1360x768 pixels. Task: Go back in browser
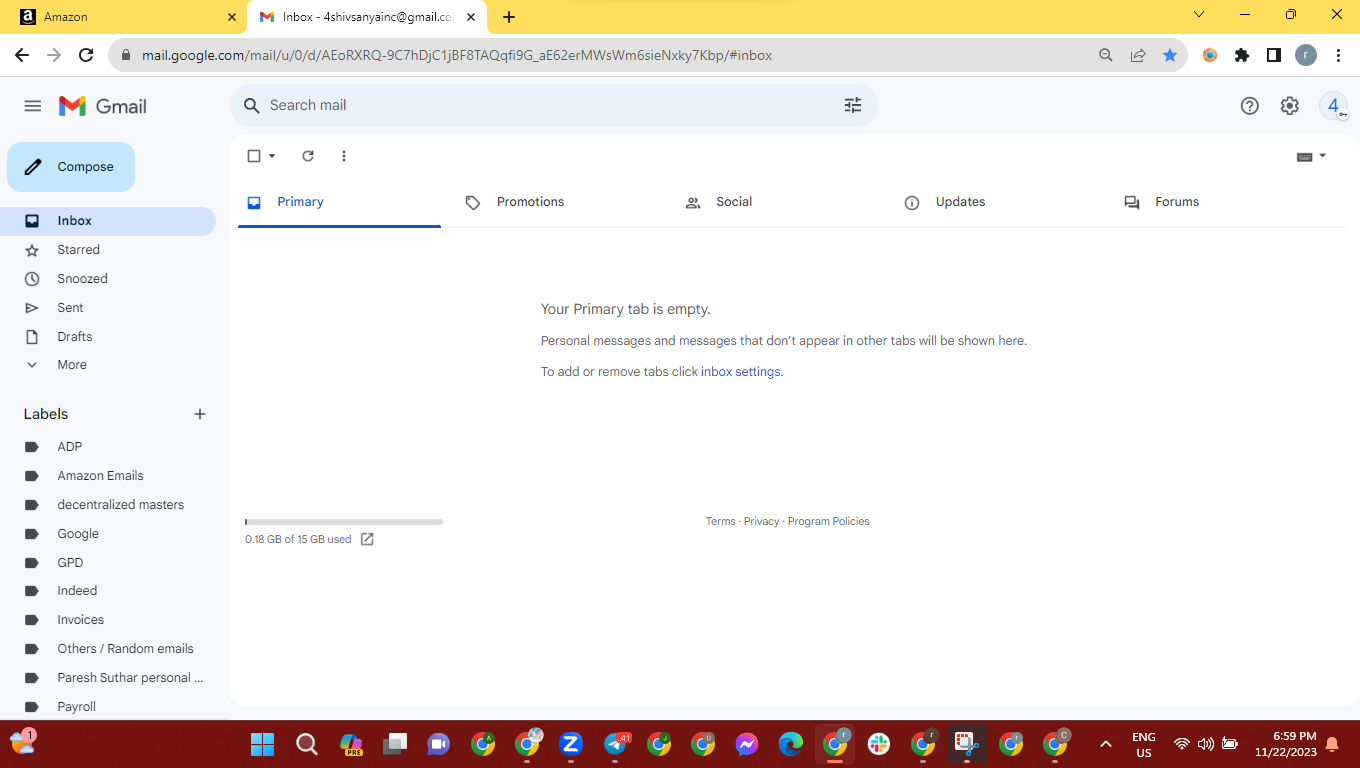[x=22, y=55]
